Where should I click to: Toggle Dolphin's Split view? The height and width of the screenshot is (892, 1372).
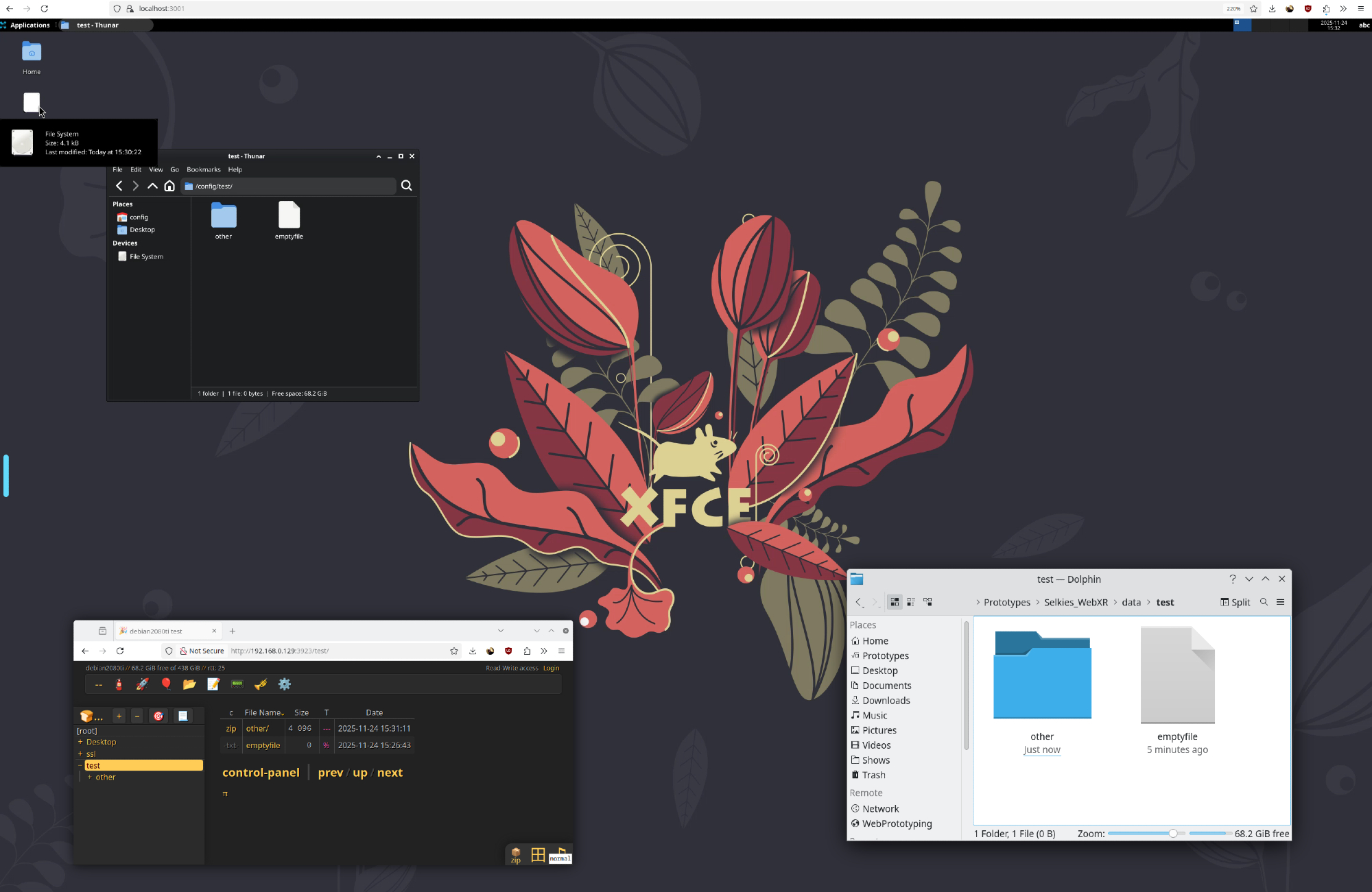pyautogui.click(x=1235, y=602)
